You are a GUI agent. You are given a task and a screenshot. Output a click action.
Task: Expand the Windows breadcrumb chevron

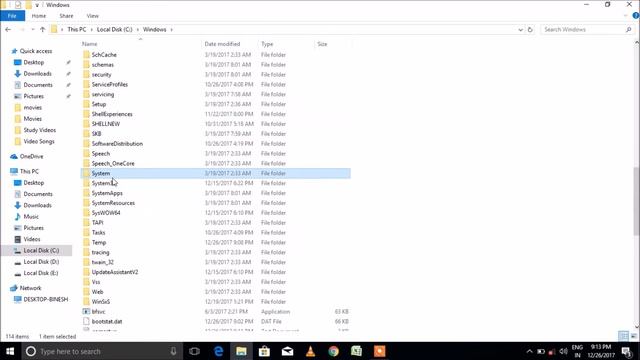[171, 30]
